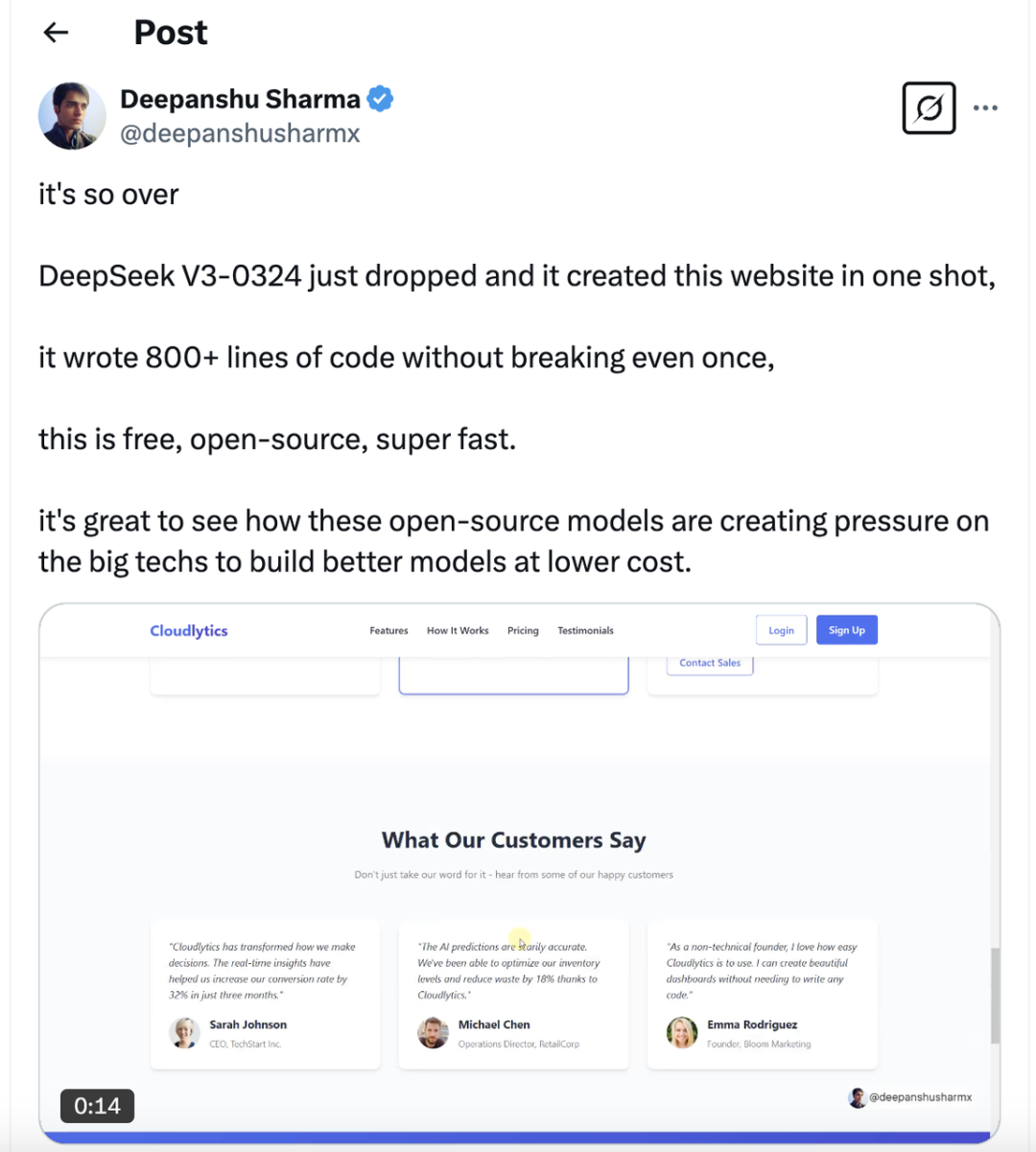Click the blue verified badge
Viewport: 1036px width, 1152px height.
point(381,99)
